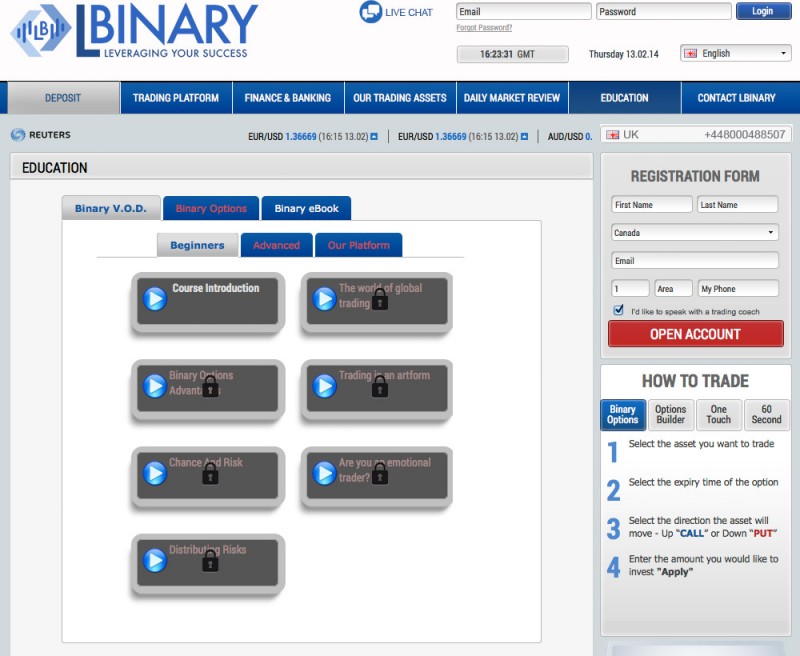Open the Canada country dropdown

coord(694,233)
